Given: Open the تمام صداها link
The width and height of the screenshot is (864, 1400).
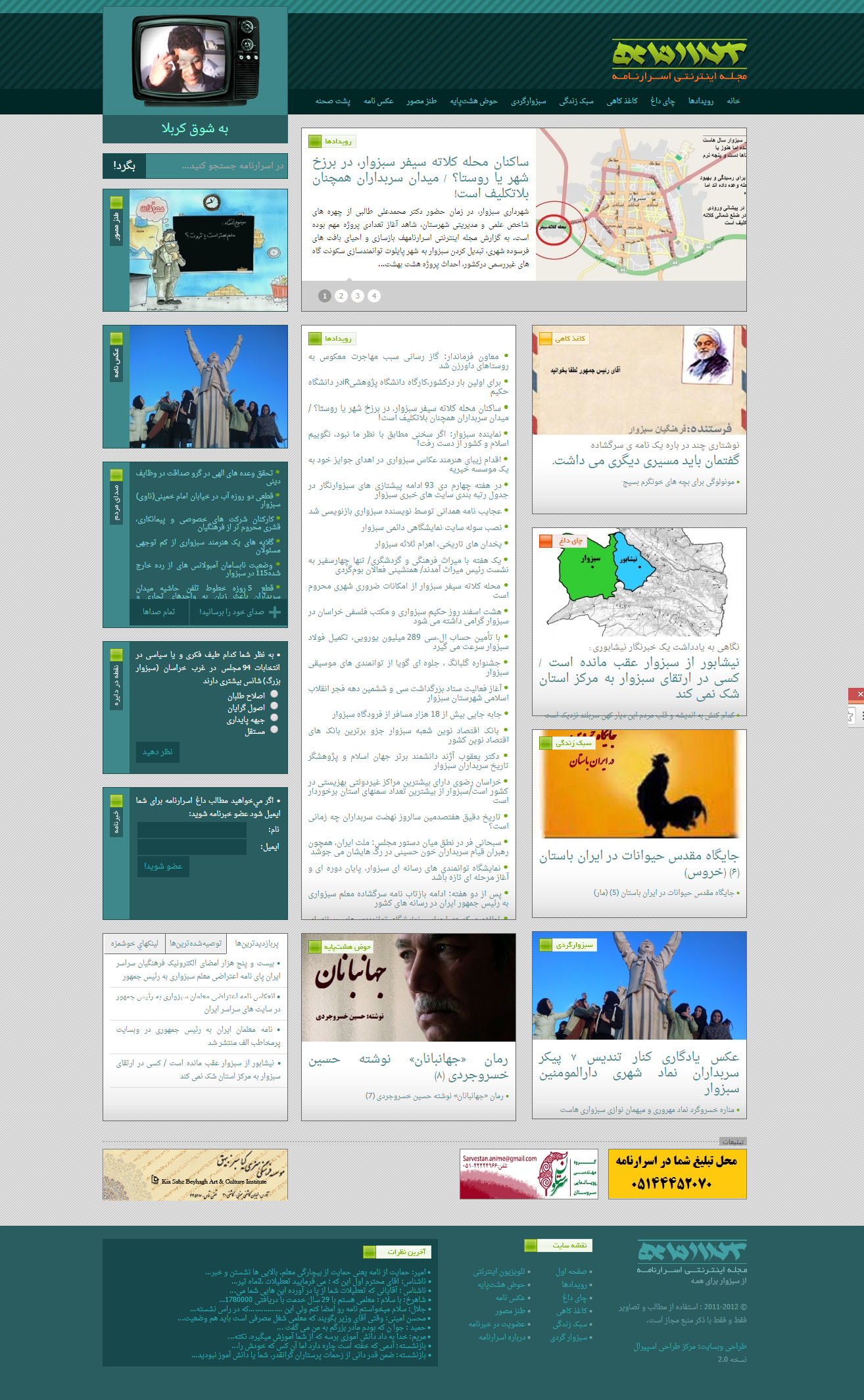Looking at the screenshot, I should click(x=159, y=612).
